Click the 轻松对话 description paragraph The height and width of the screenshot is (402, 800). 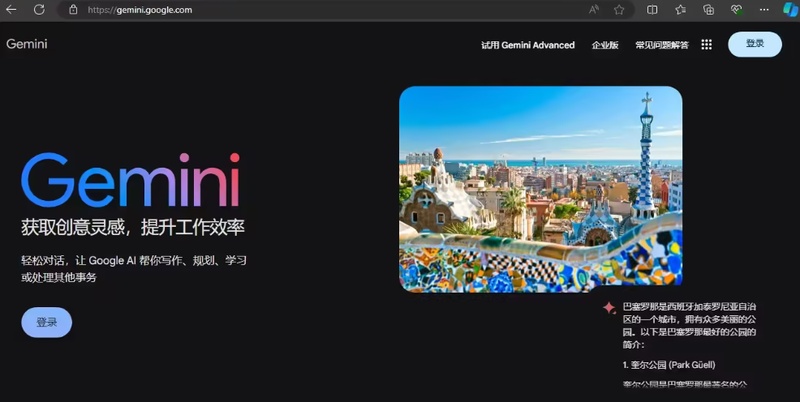[134, 269]
